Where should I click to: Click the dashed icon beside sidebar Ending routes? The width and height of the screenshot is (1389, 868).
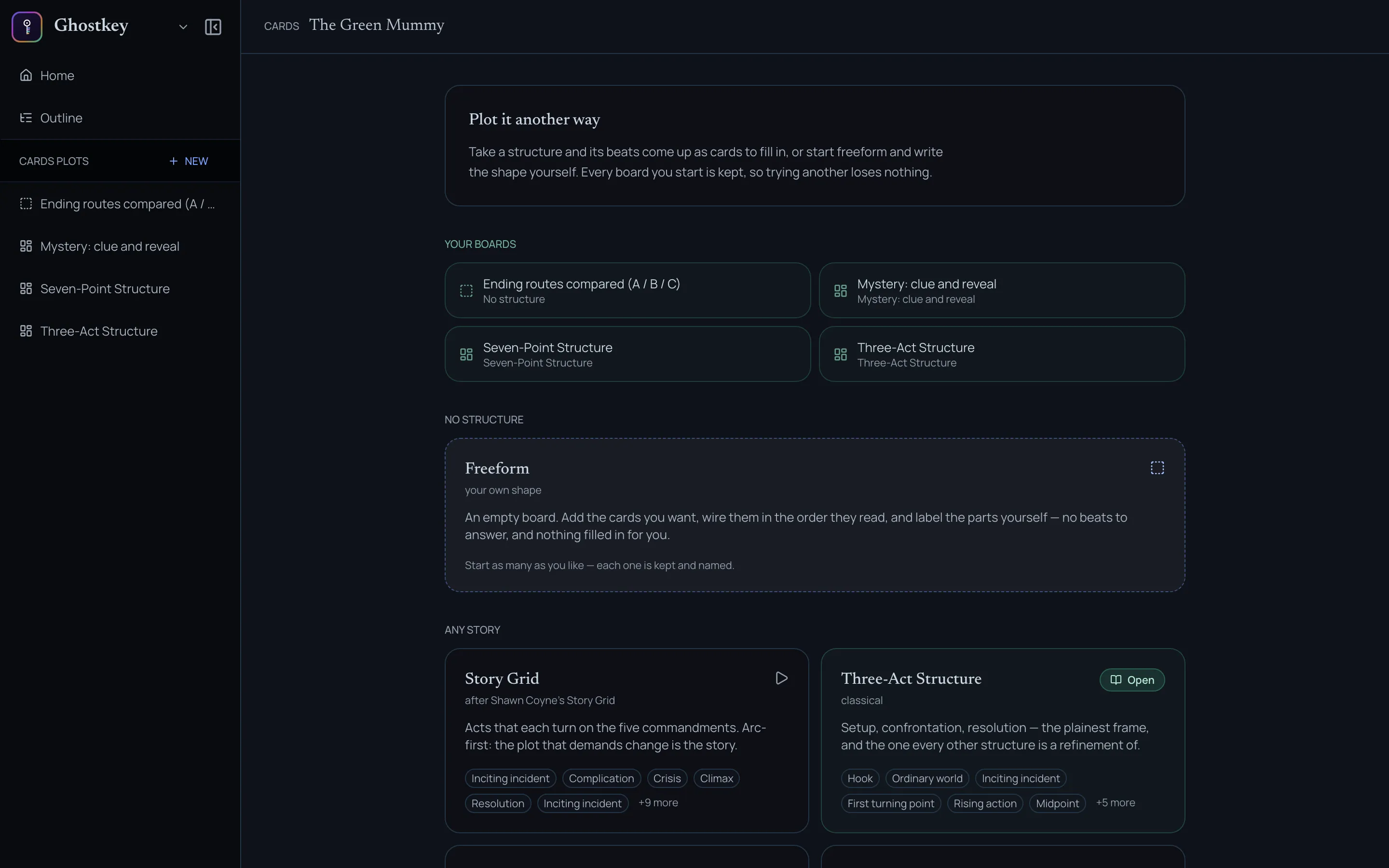point(26,204)
